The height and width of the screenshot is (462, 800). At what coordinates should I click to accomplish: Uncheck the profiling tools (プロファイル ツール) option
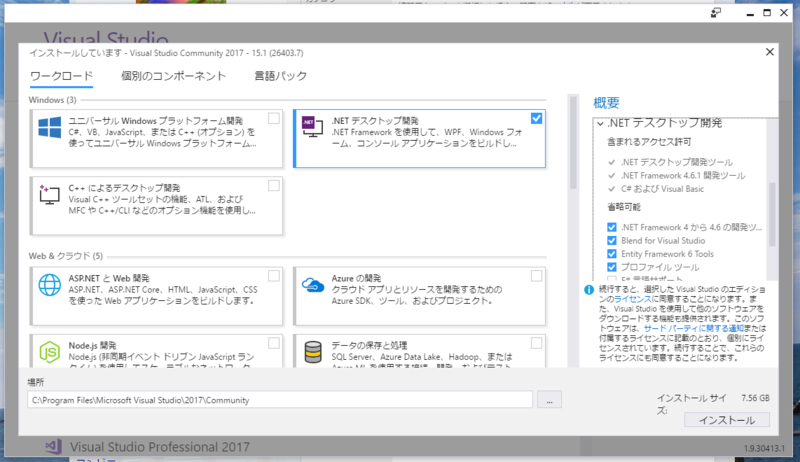(612, 267)
